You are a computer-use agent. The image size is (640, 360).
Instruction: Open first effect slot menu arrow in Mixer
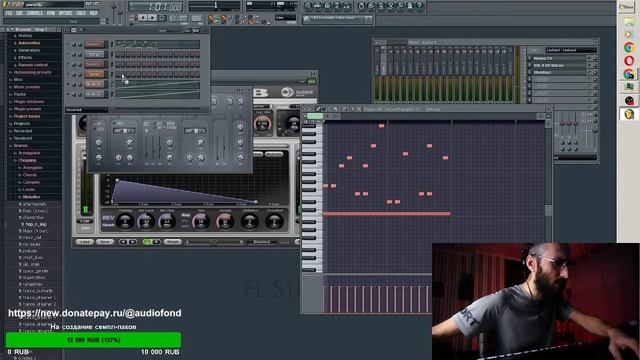coord(529,58)
